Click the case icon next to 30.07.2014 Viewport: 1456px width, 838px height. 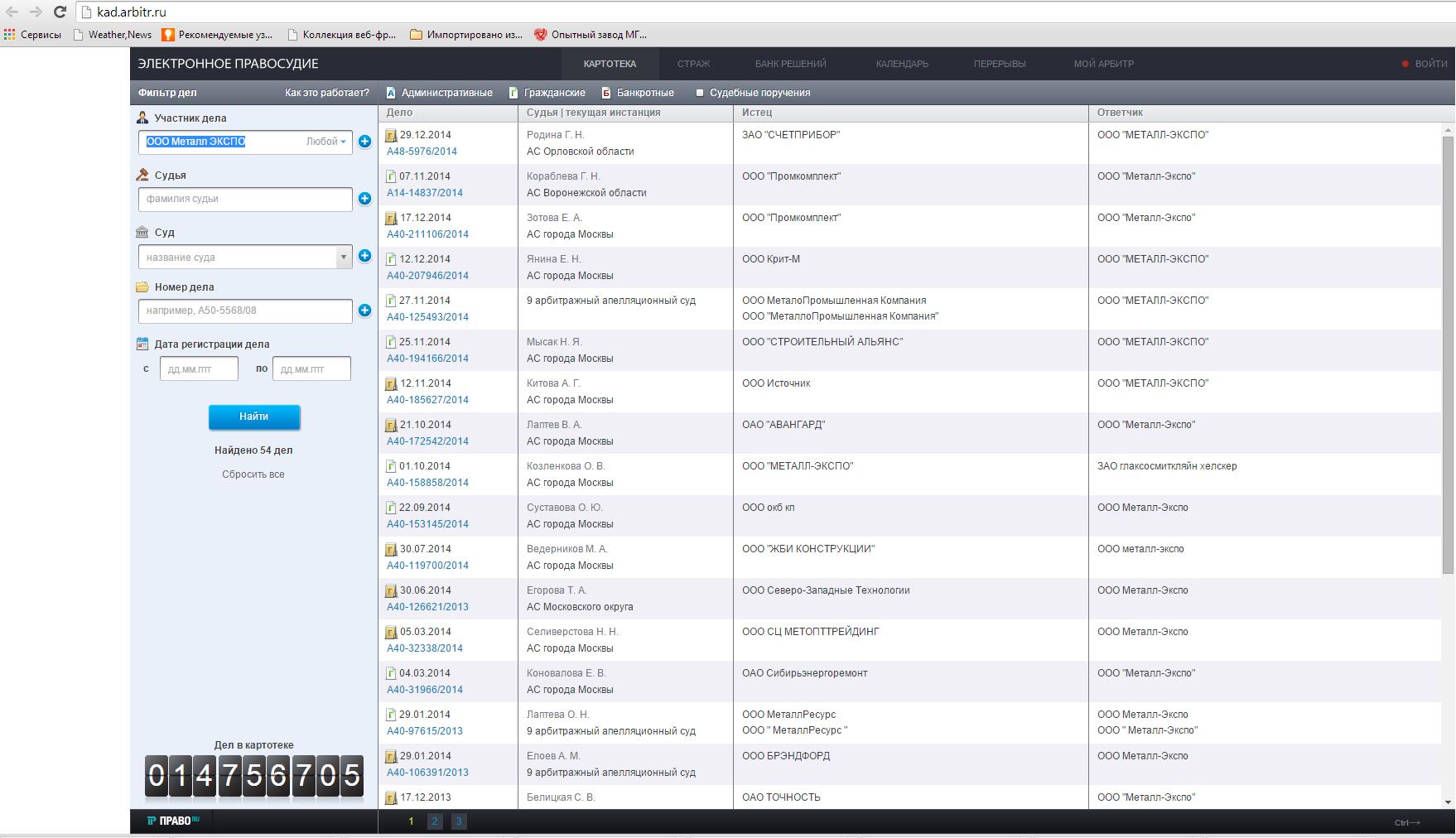(392, 549)
